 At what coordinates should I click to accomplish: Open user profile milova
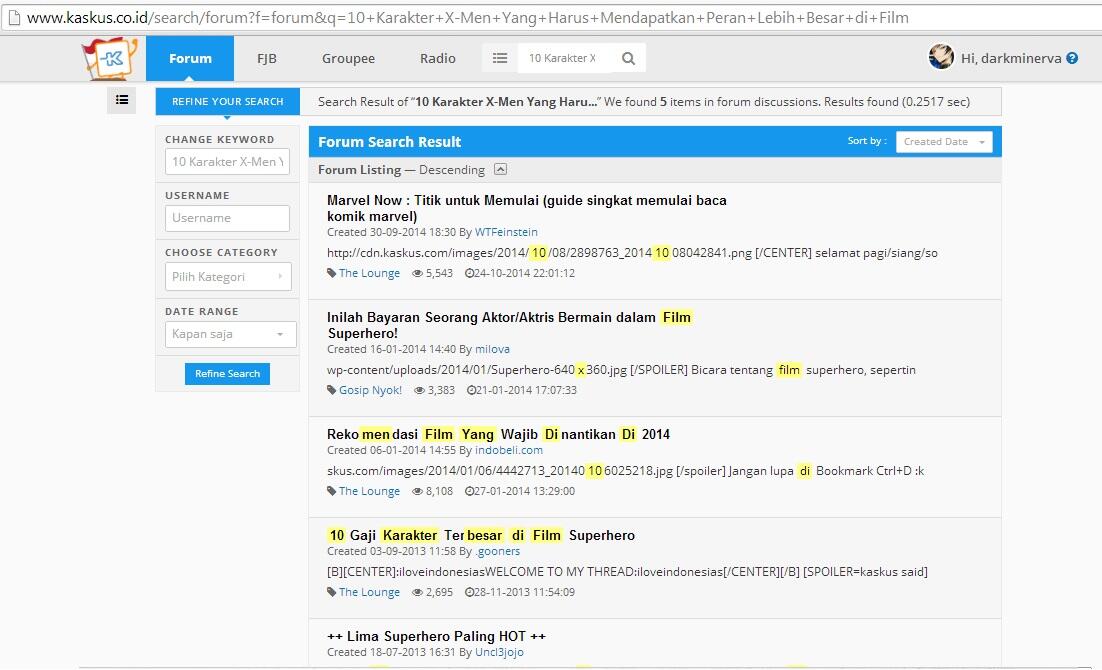pos(492,349)
